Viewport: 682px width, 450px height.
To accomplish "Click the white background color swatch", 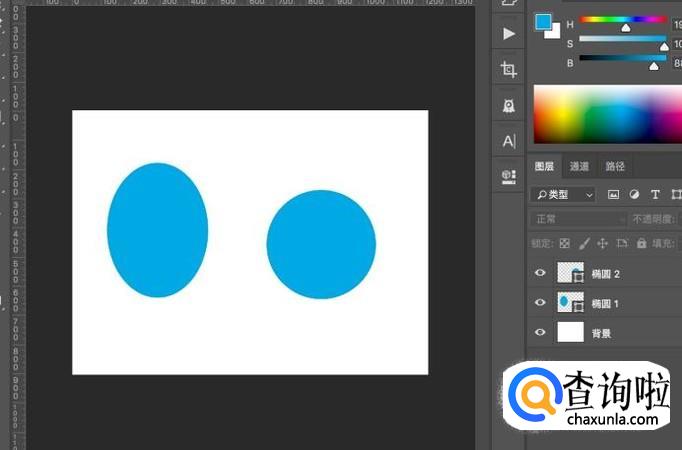I will (x=554, y=33).
